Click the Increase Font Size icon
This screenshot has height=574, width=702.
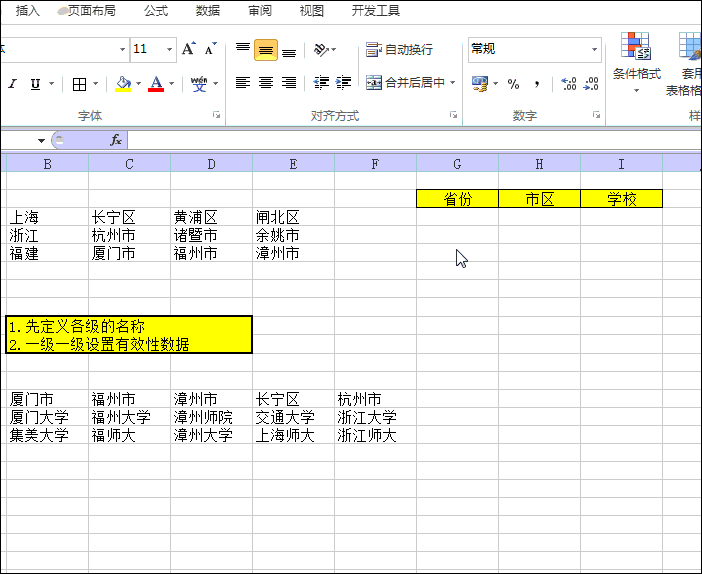click(x=188, y=49)
